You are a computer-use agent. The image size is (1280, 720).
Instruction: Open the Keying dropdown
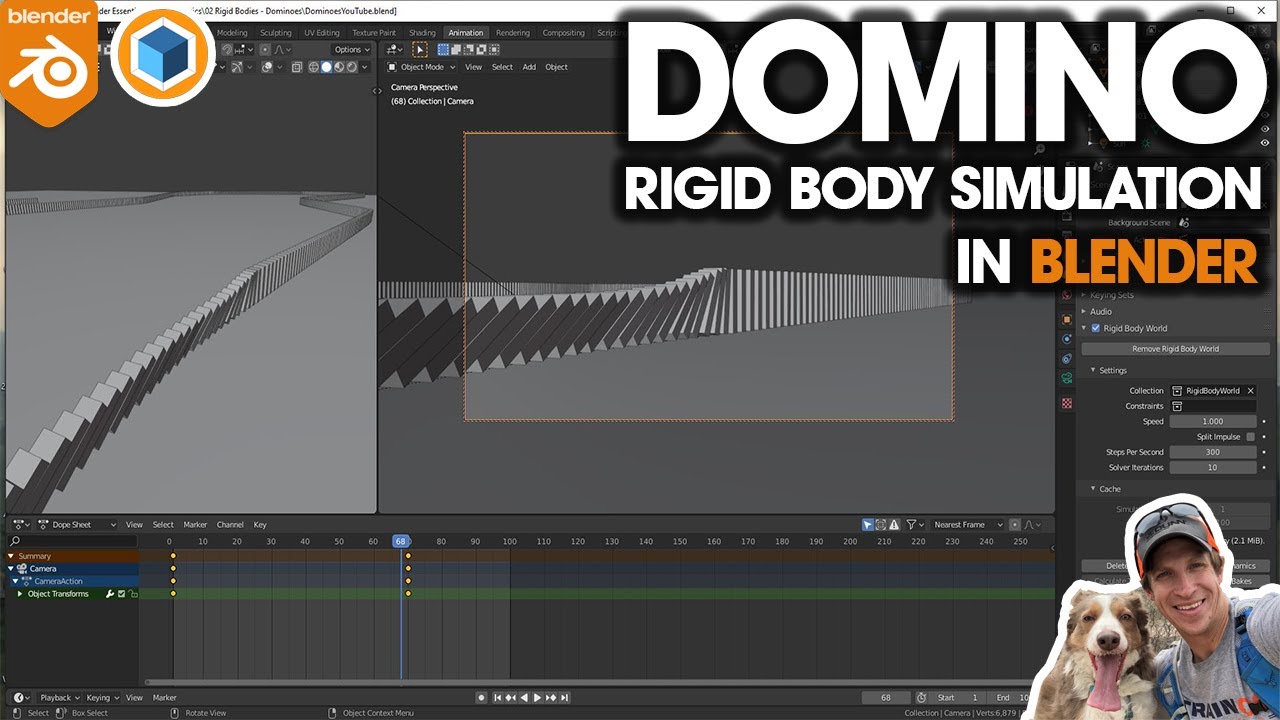pos(102,697)
